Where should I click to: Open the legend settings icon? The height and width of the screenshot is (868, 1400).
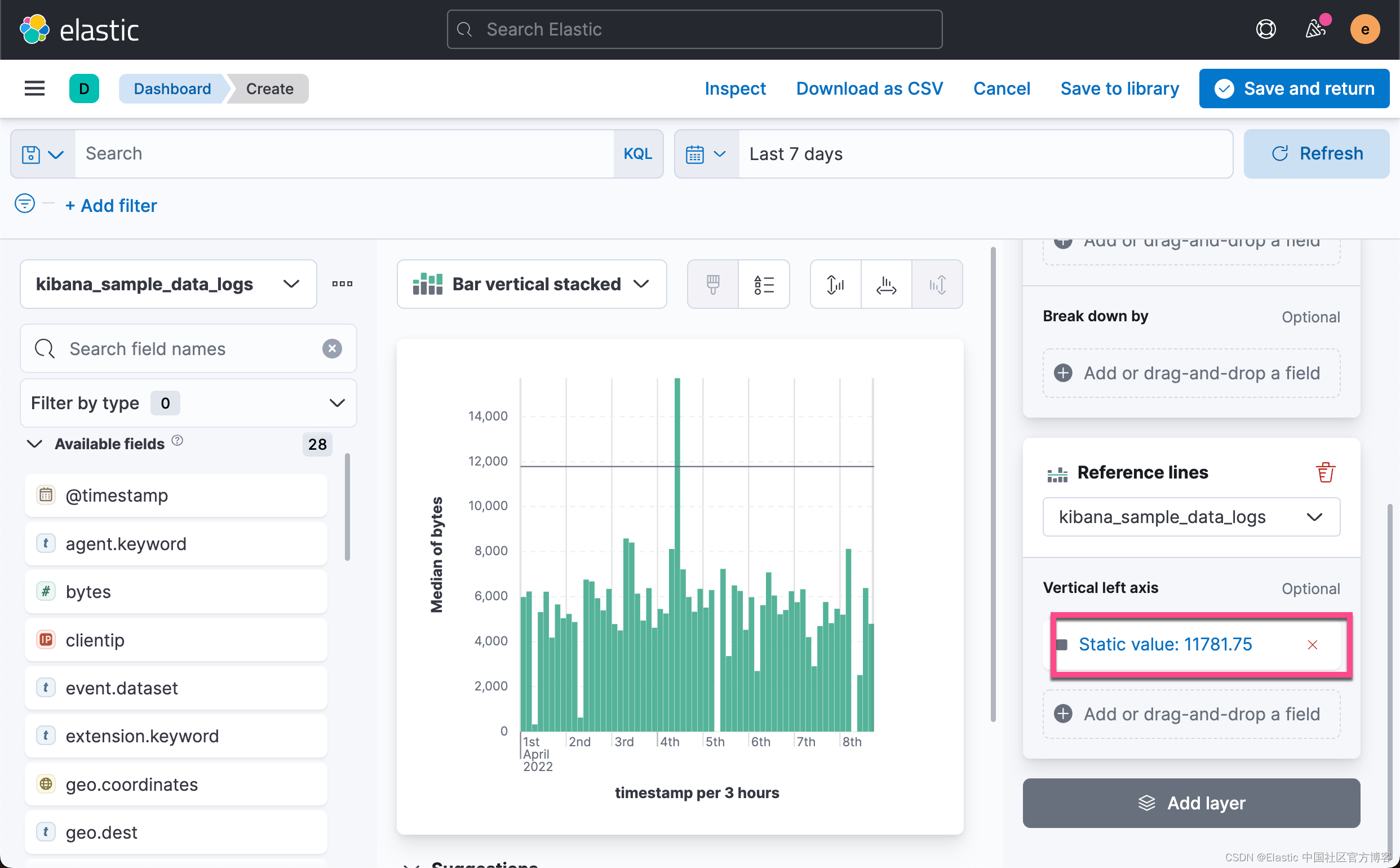pyautogui.click(x=764, y=284)
